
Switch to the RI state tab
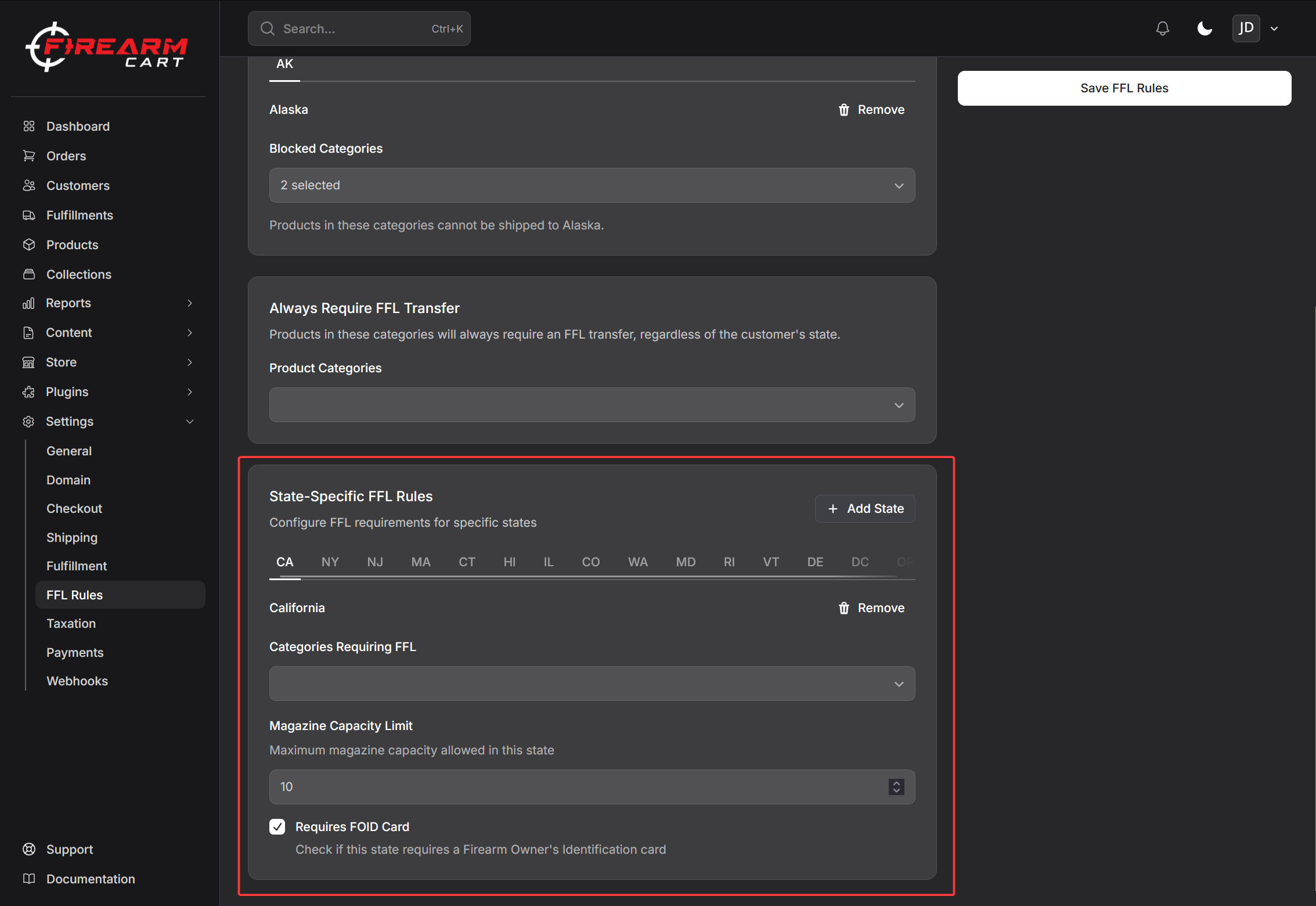click(x=729, y=562)
